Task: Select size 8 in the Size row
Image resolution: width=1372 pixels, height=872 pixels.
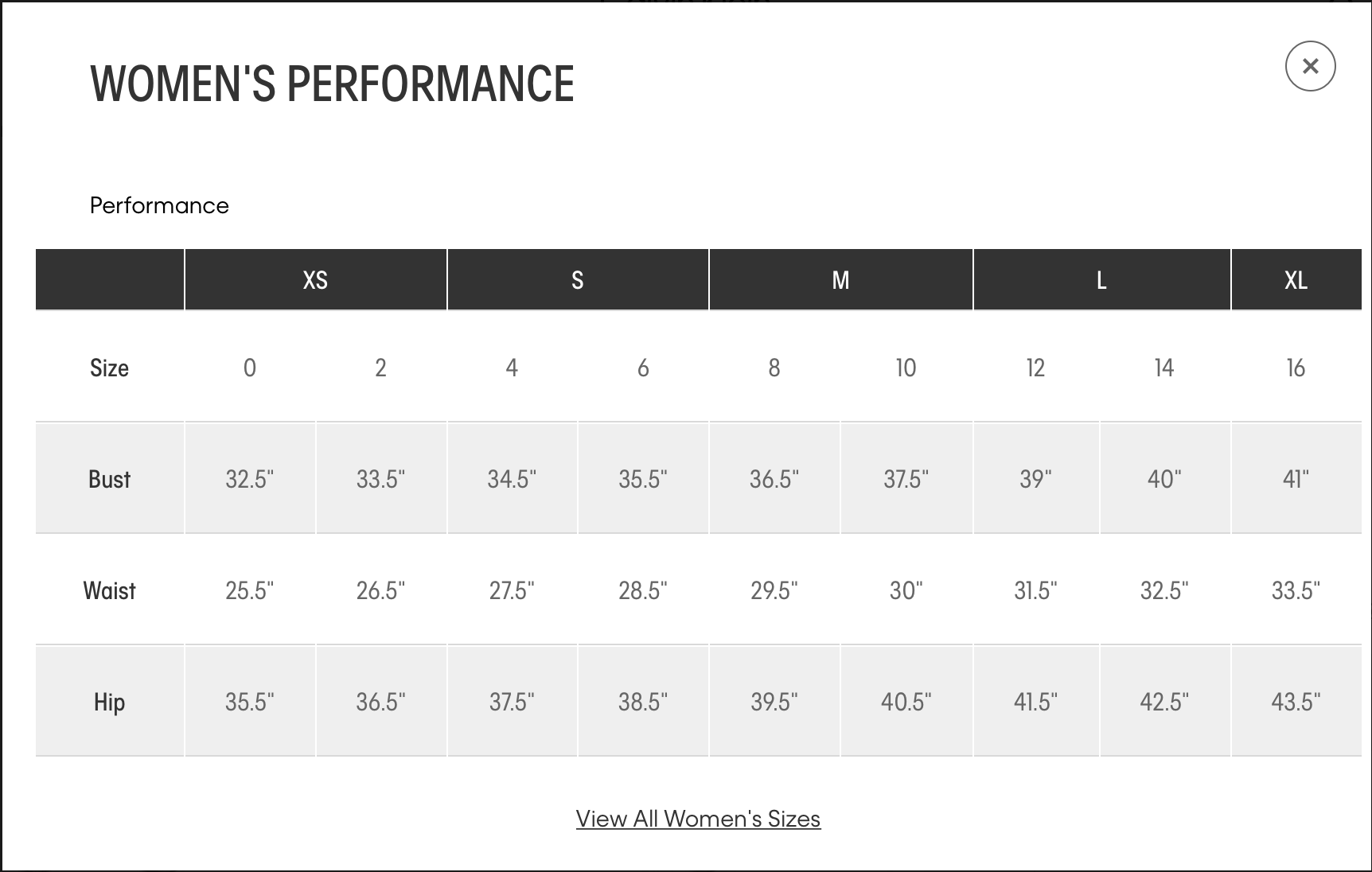Action: click(x=774, y=368)
